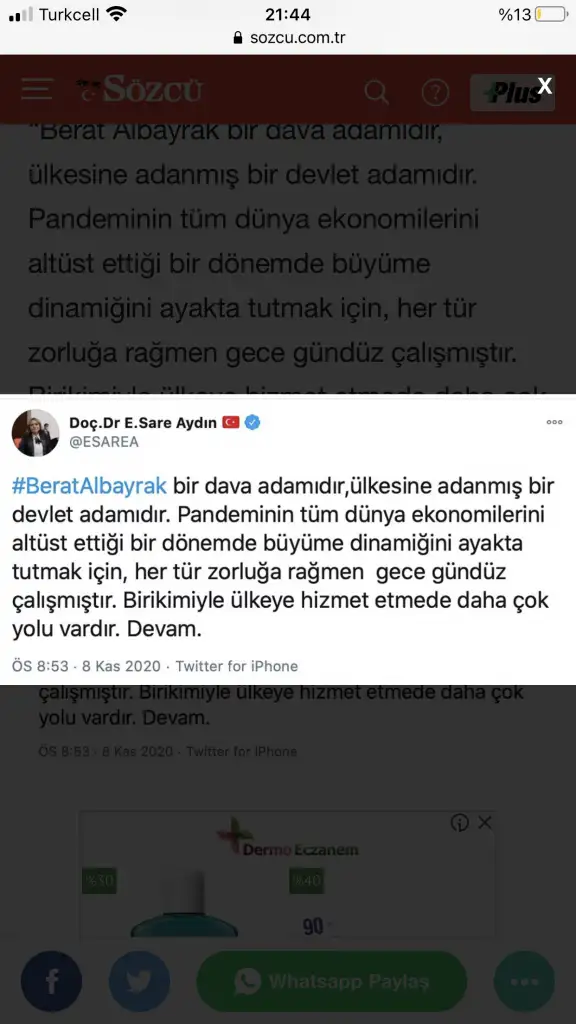This screenshot has height=1024, width=576.
Task: Tap the #BeratAlbayrak hashtag
Action: (x=89, y=487)
